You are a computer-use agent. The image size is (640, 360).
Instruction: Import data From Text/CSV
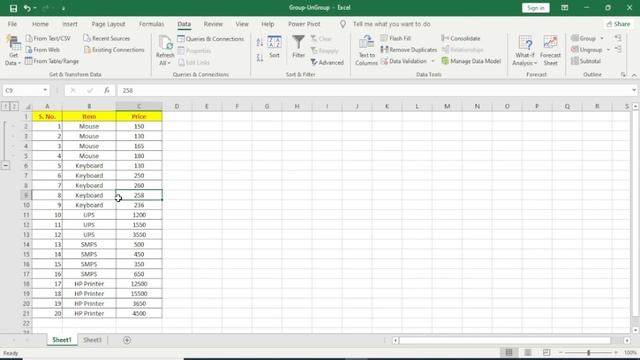48,38
